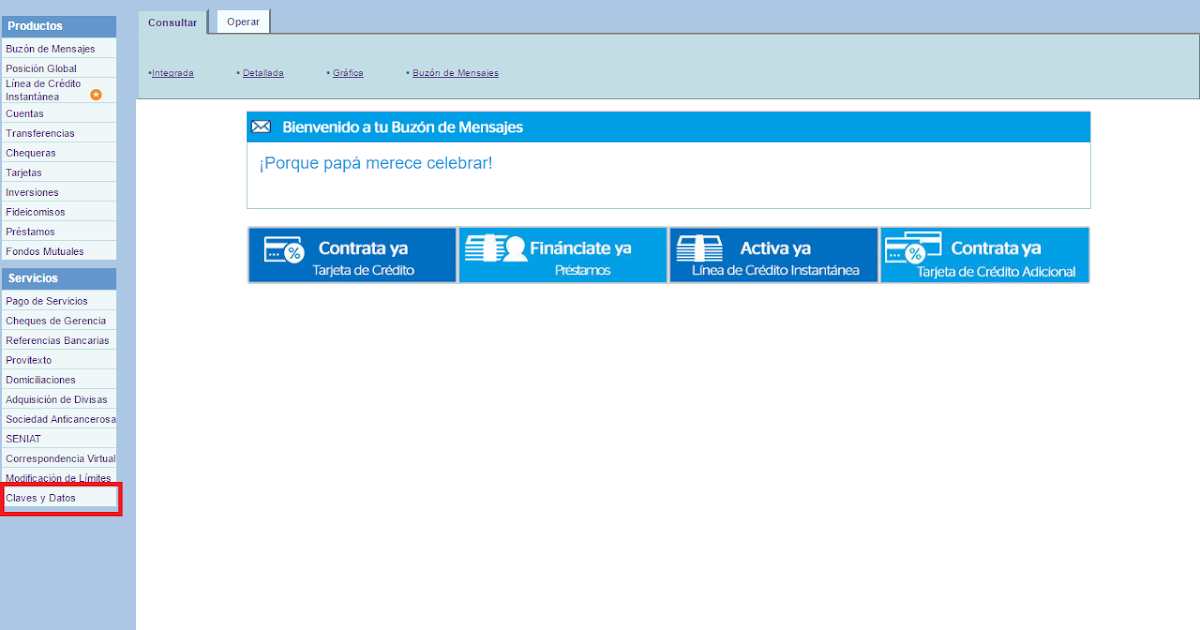Click the envelope icon on the welcome banner
This screenshot has width=1200, height=630.
point(262,126)
